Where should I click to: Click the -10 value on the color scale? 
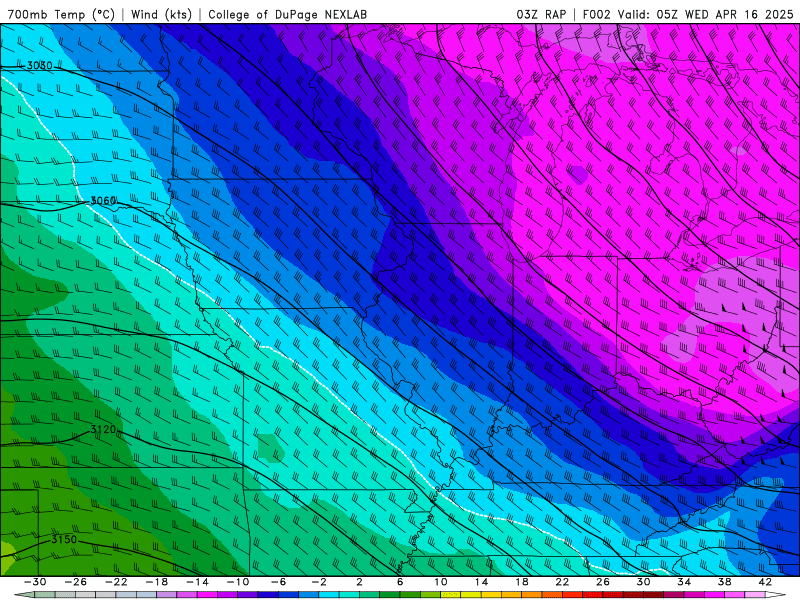pyautogui.click(x=238, y=582)
